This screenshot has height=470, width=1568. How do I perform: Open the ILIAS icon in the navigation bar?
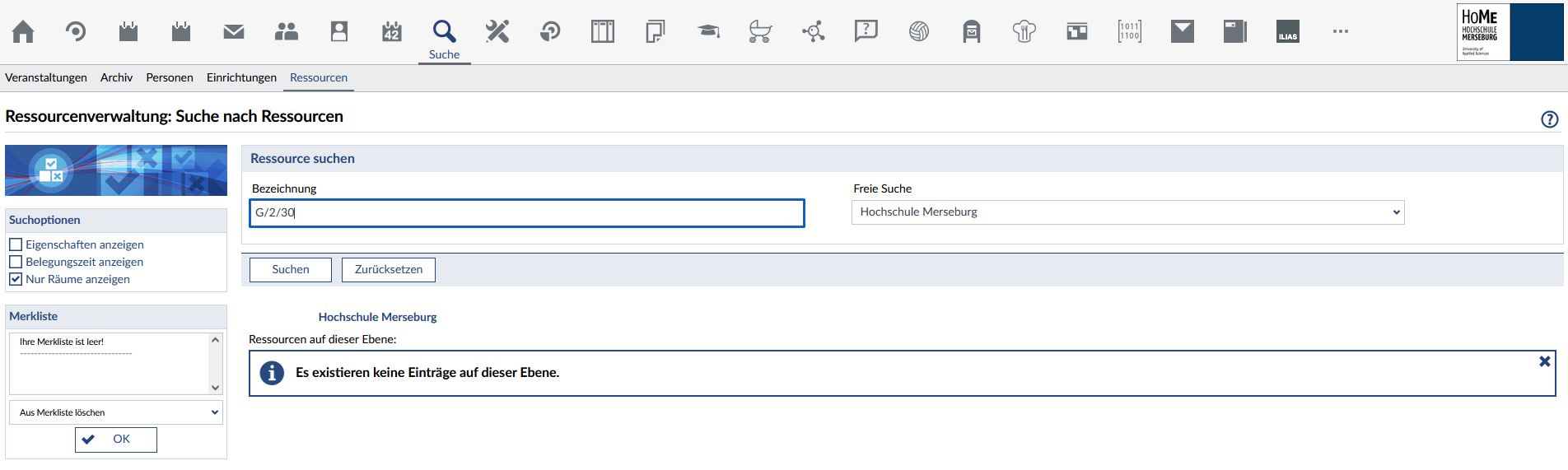1288,32
